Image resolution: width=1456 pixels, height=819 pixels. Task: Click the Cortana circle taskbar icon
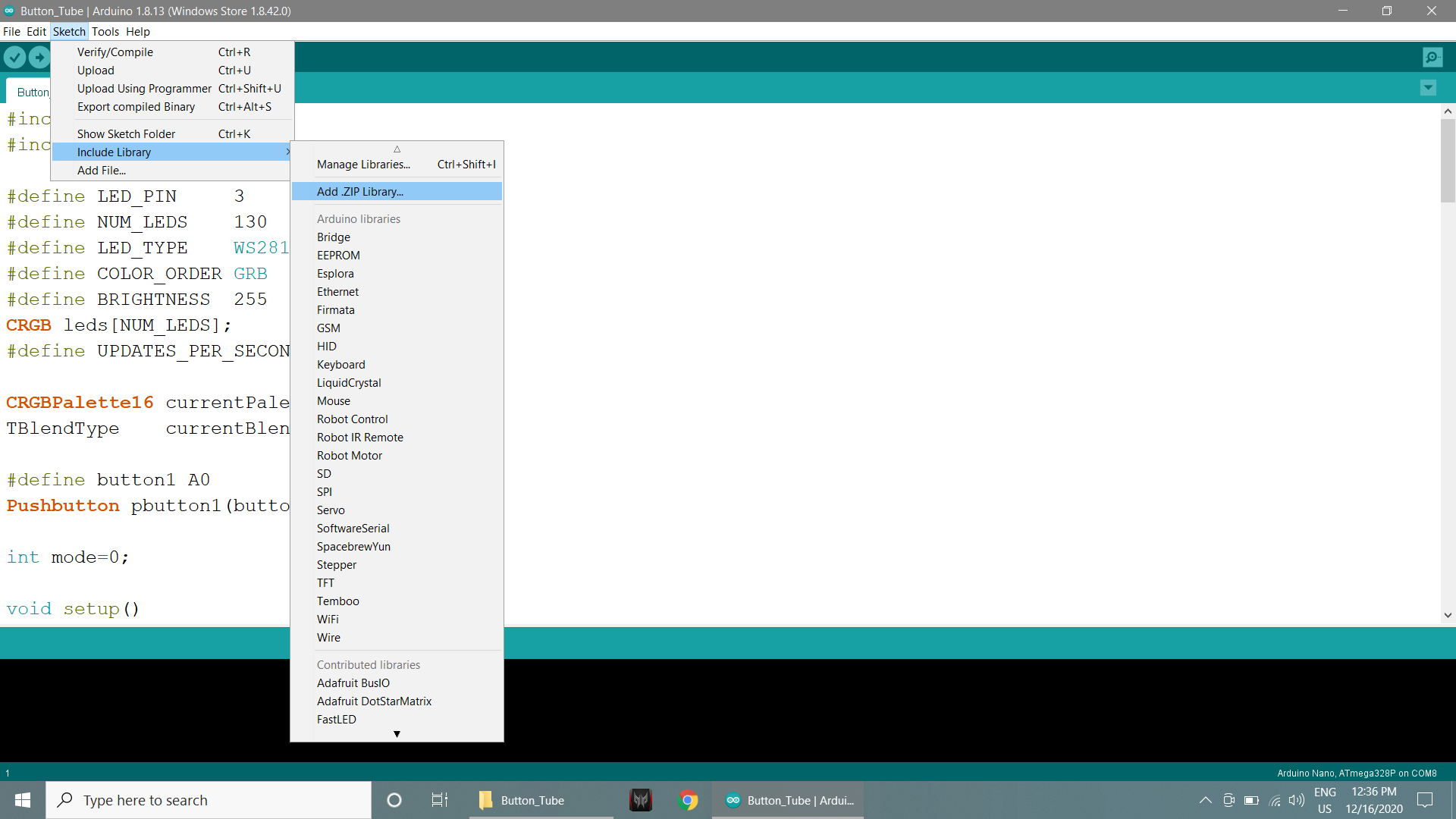coord(394,800)
